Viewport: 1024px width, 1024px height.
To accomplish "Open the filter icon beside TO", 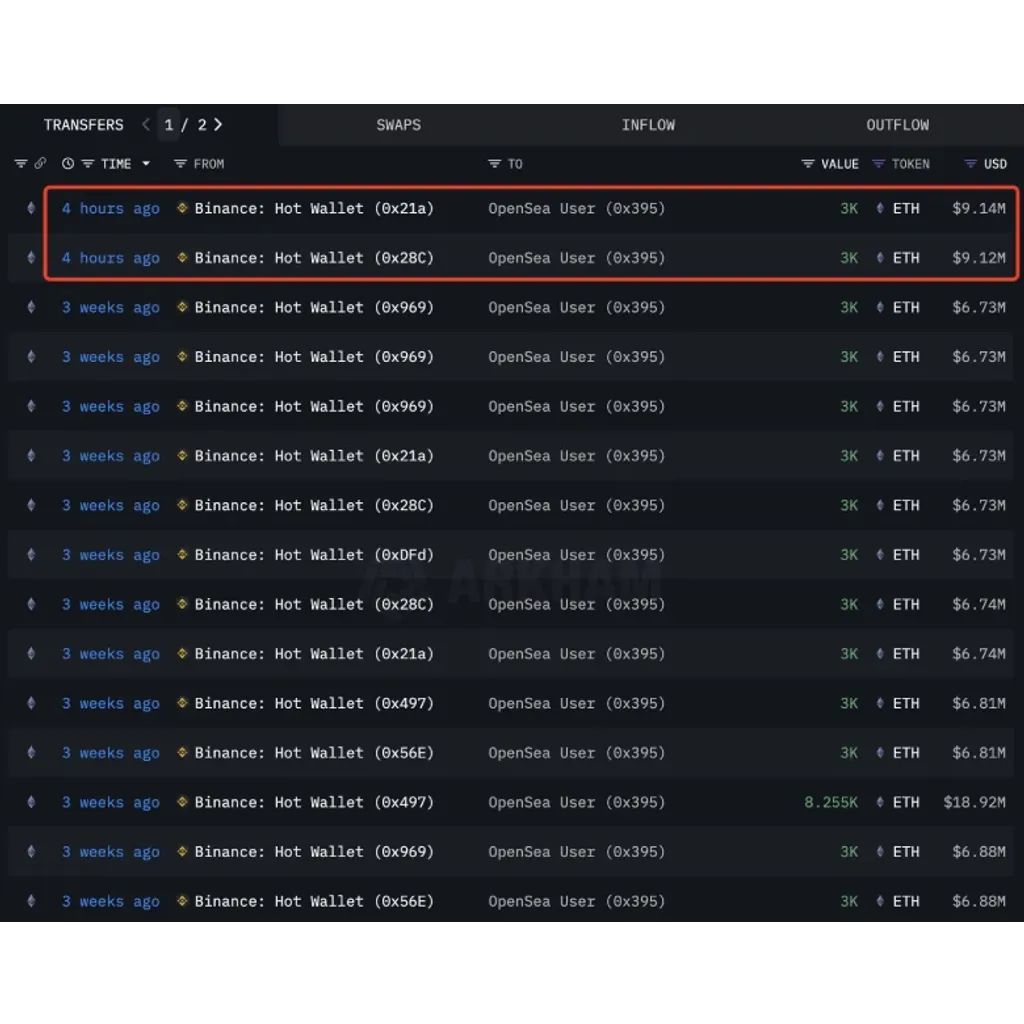I will point(494,163).
